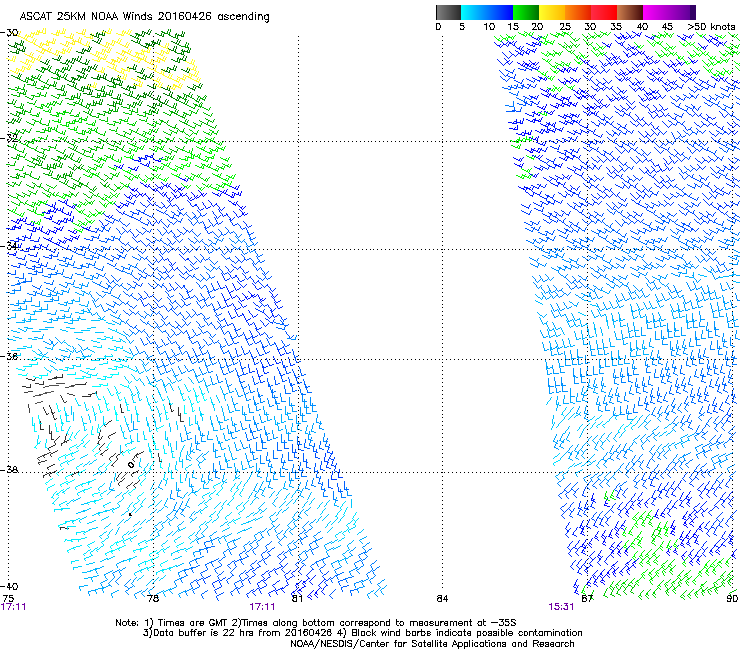This screenshot has height=650, width=740.
Task: Click the '25' legend scale label
Action: click(x=565, y=26)
